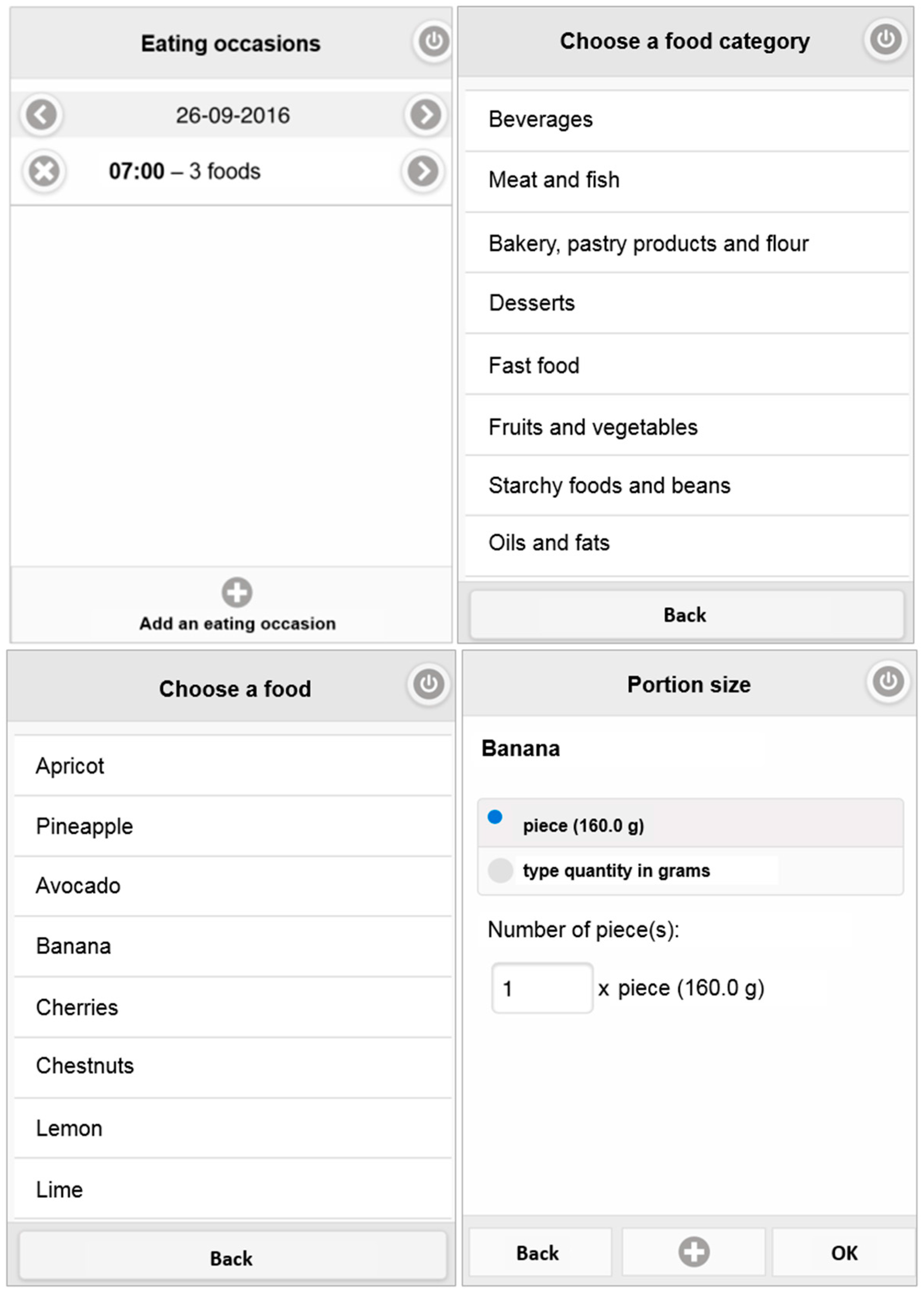This screenshot has height=1293, width=924.
Task: Expand the 07:00 occasion with chevron arrow
Action: pos(423,171)
